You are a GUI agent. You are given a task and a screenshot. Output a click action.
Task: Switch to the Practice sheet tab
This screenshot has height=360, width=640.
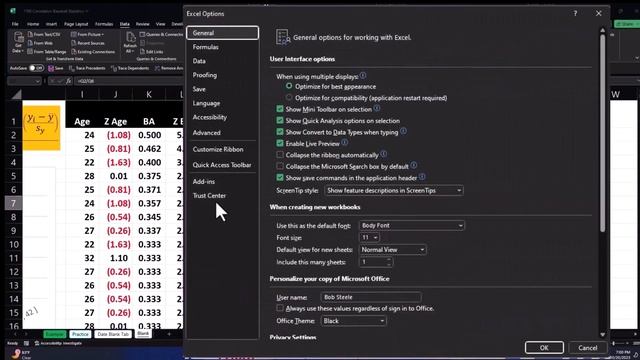pyautogui.click(x=80, y=334)
